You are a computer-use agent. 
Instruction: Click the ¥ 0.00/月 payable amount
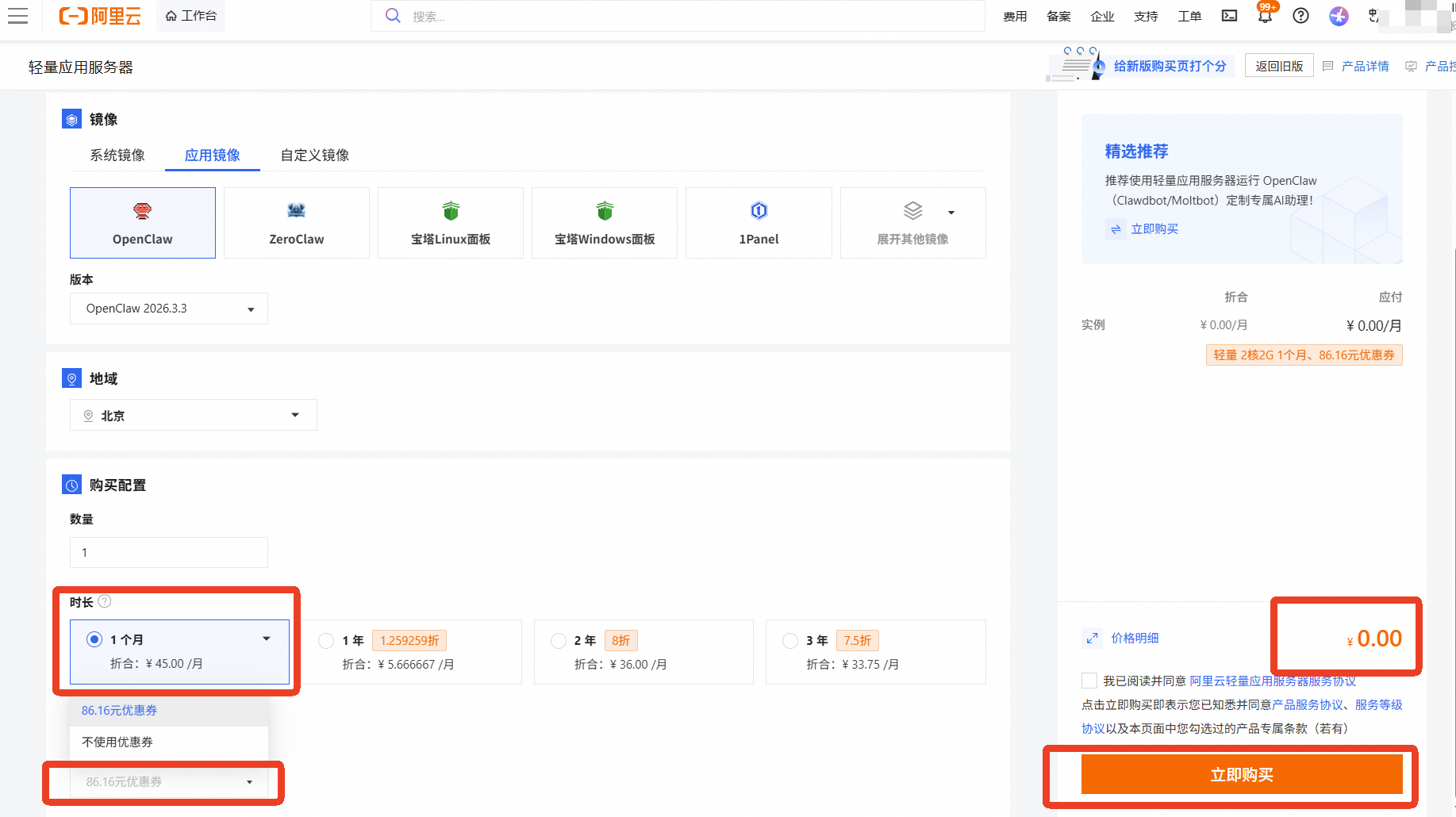point(1373,325)
